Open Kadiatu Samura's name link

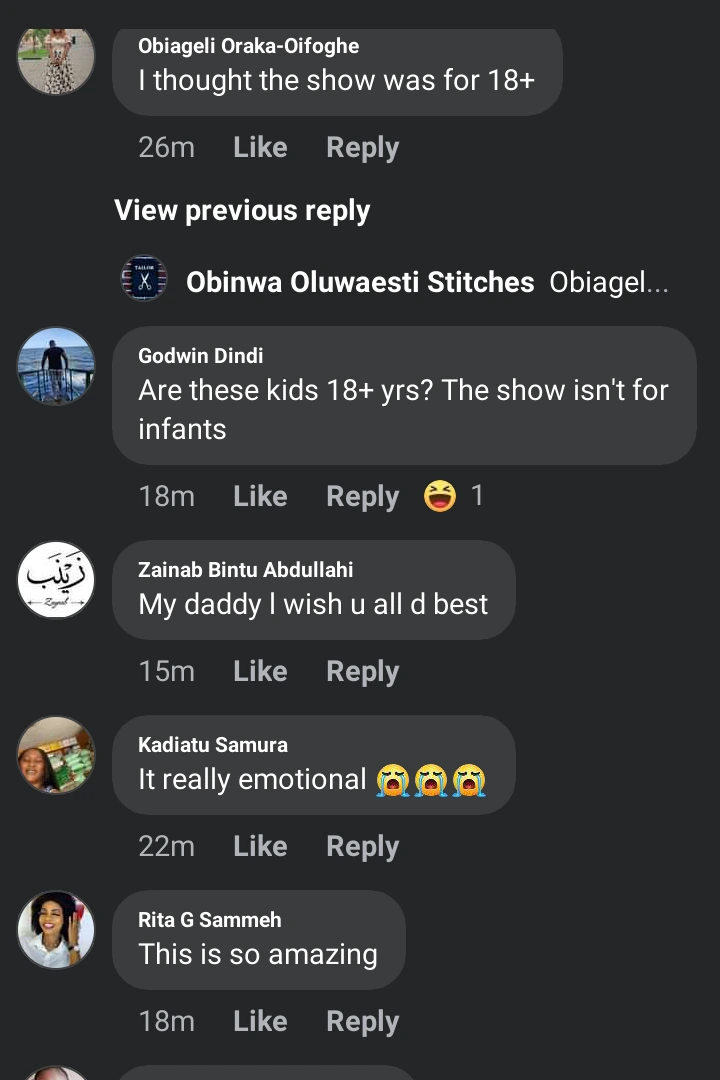click(213, 745)
